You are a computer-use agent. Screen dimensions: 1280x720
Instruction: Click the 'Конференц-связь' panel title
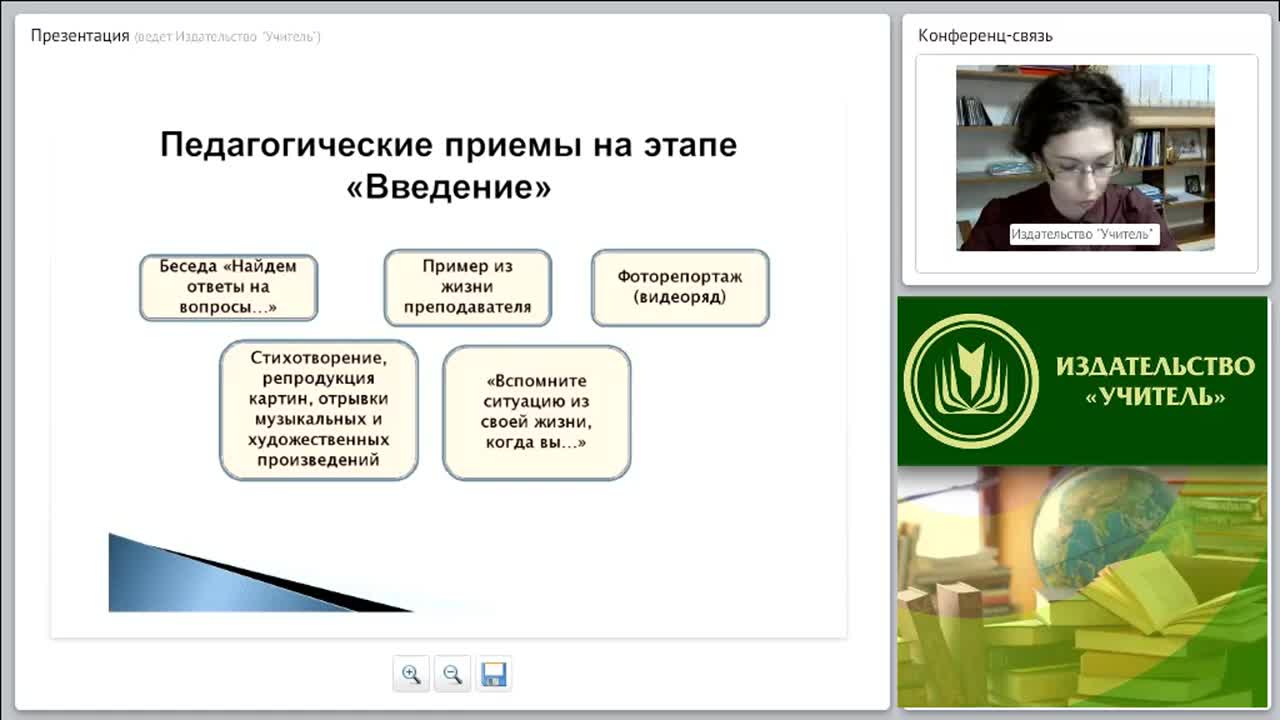click(985, 36)
